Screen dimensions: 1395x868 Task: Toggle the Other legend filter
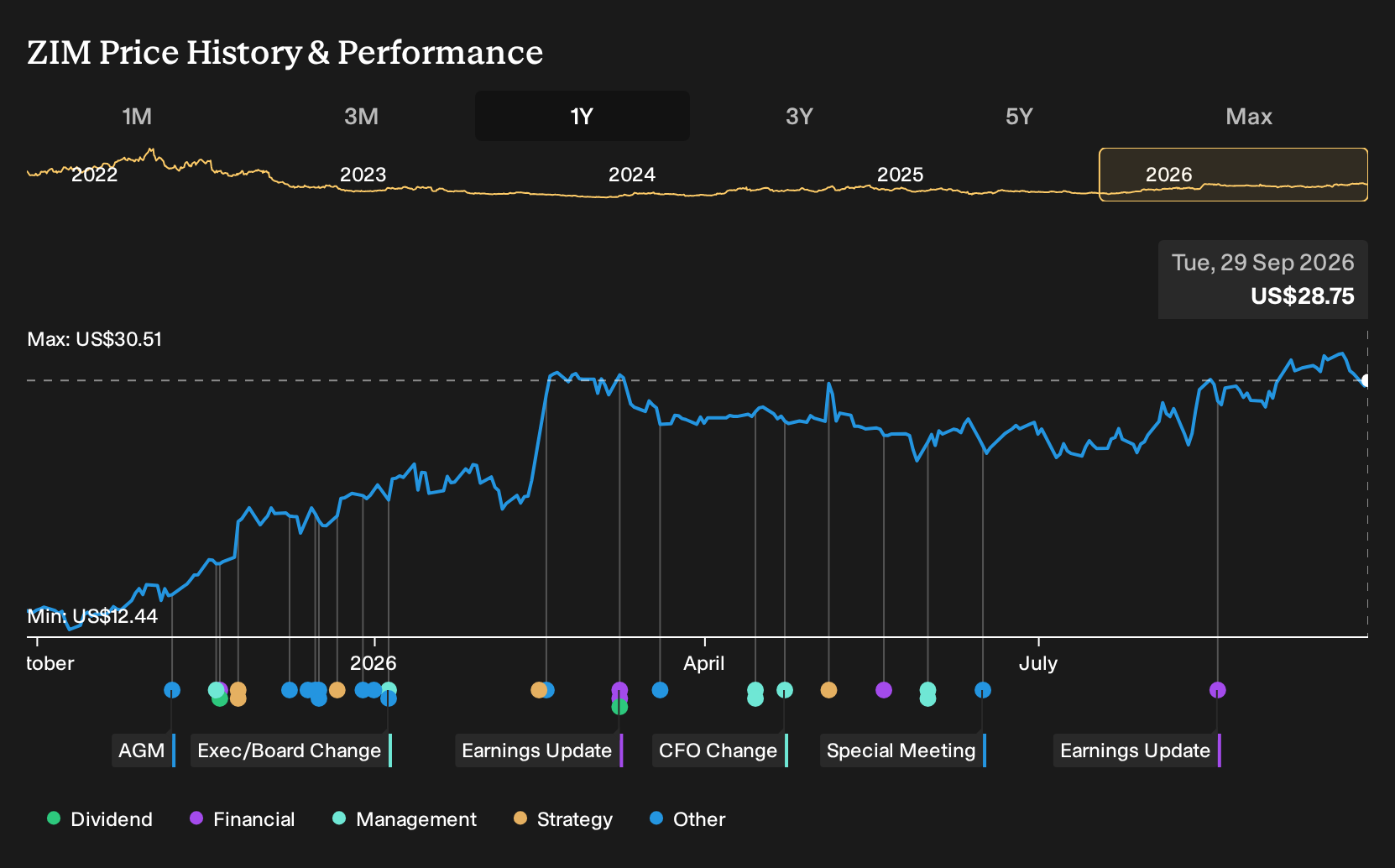point(687,819)
